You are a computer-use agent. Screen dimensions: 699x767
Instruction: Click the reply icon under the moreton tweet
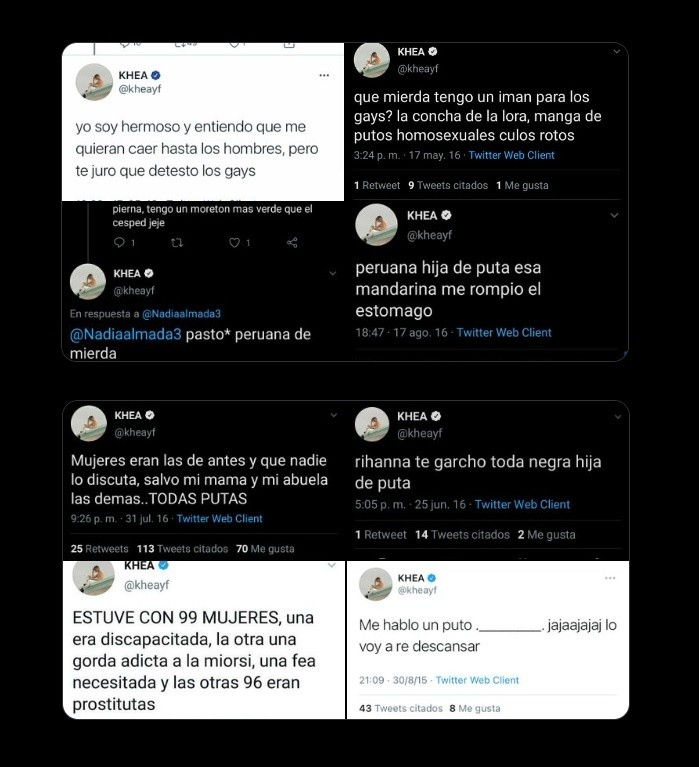coord(119,242)
